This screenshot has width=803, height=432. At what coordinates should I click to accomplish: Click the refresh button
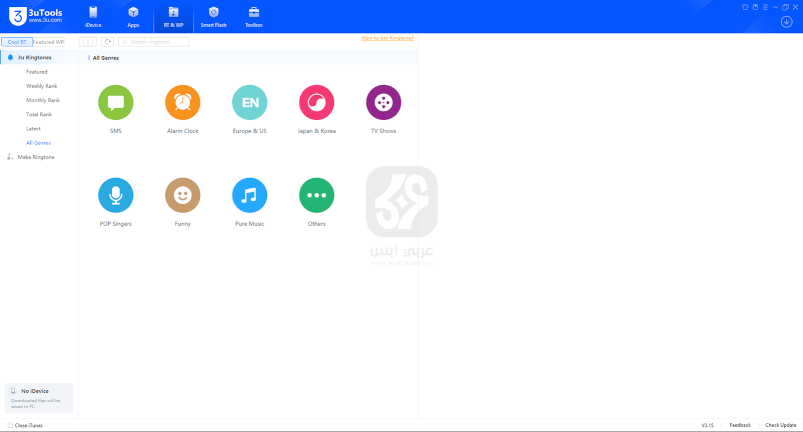coord(108,42)
